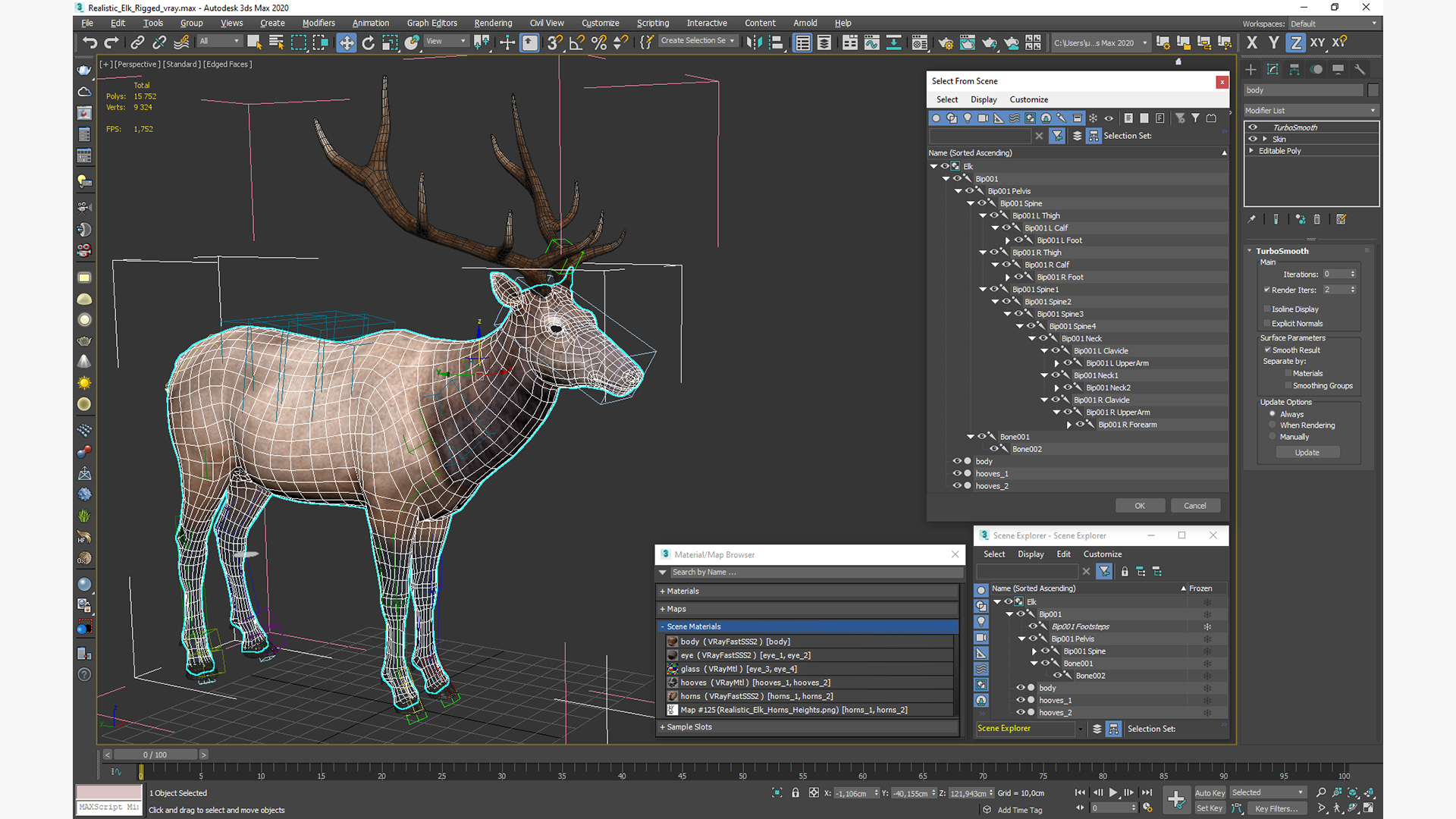Toggle the Angle Snap icon

pyautogui.click(x=577, y=42)
